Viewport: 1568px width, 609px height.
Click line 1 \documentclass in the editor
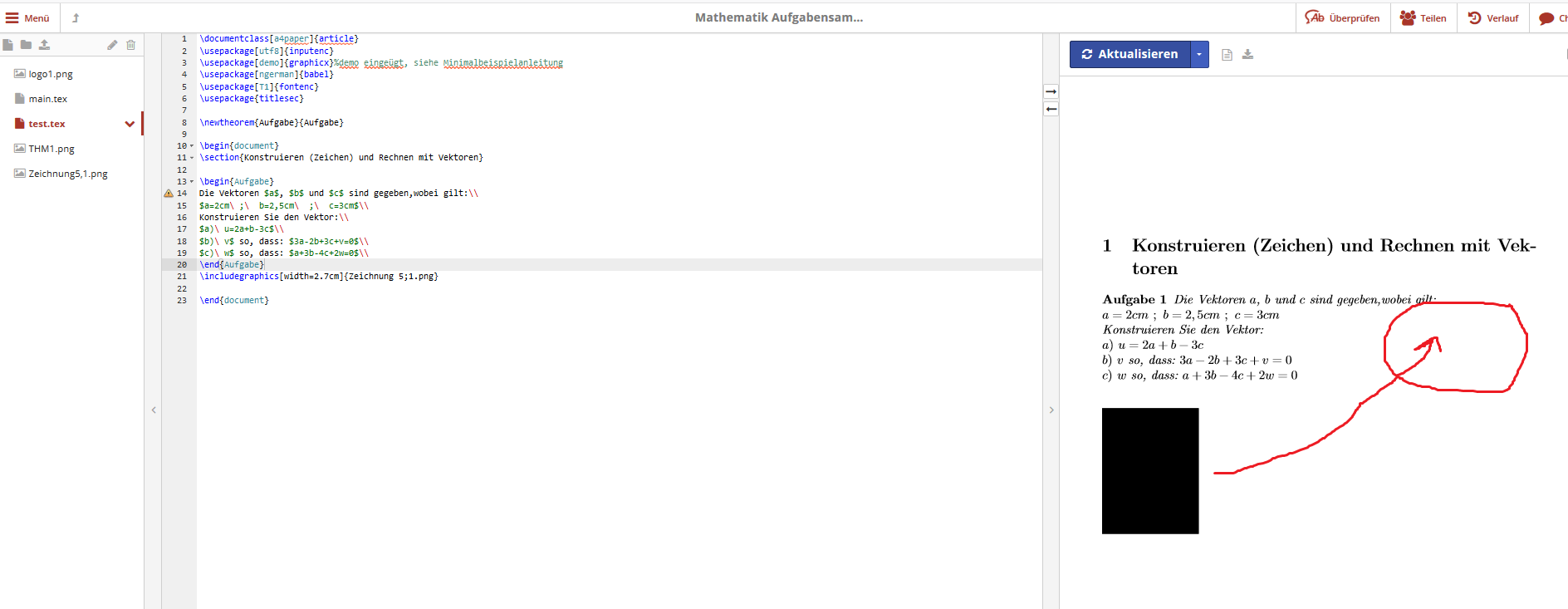[x=279, y=39]
